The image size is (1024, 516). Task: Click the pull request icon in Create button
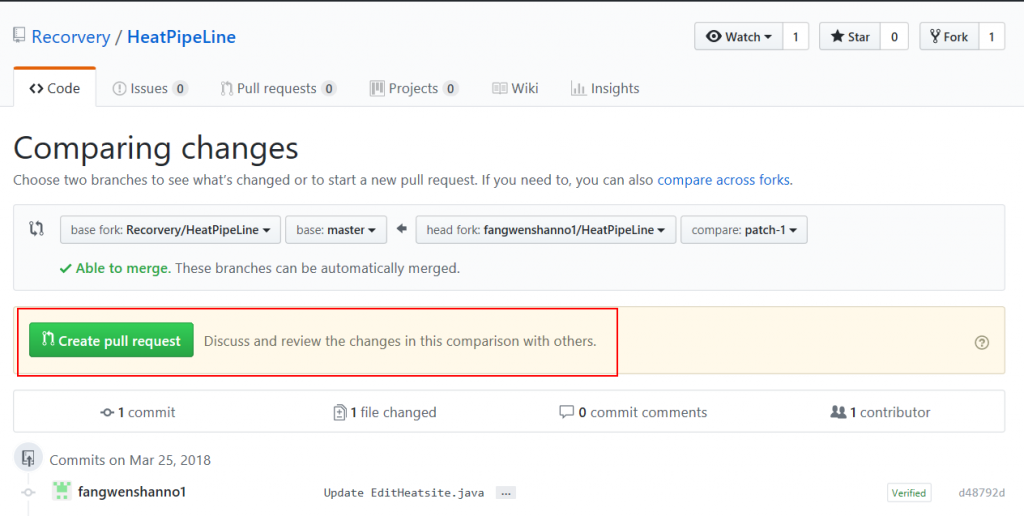click(x=48, y=338)
